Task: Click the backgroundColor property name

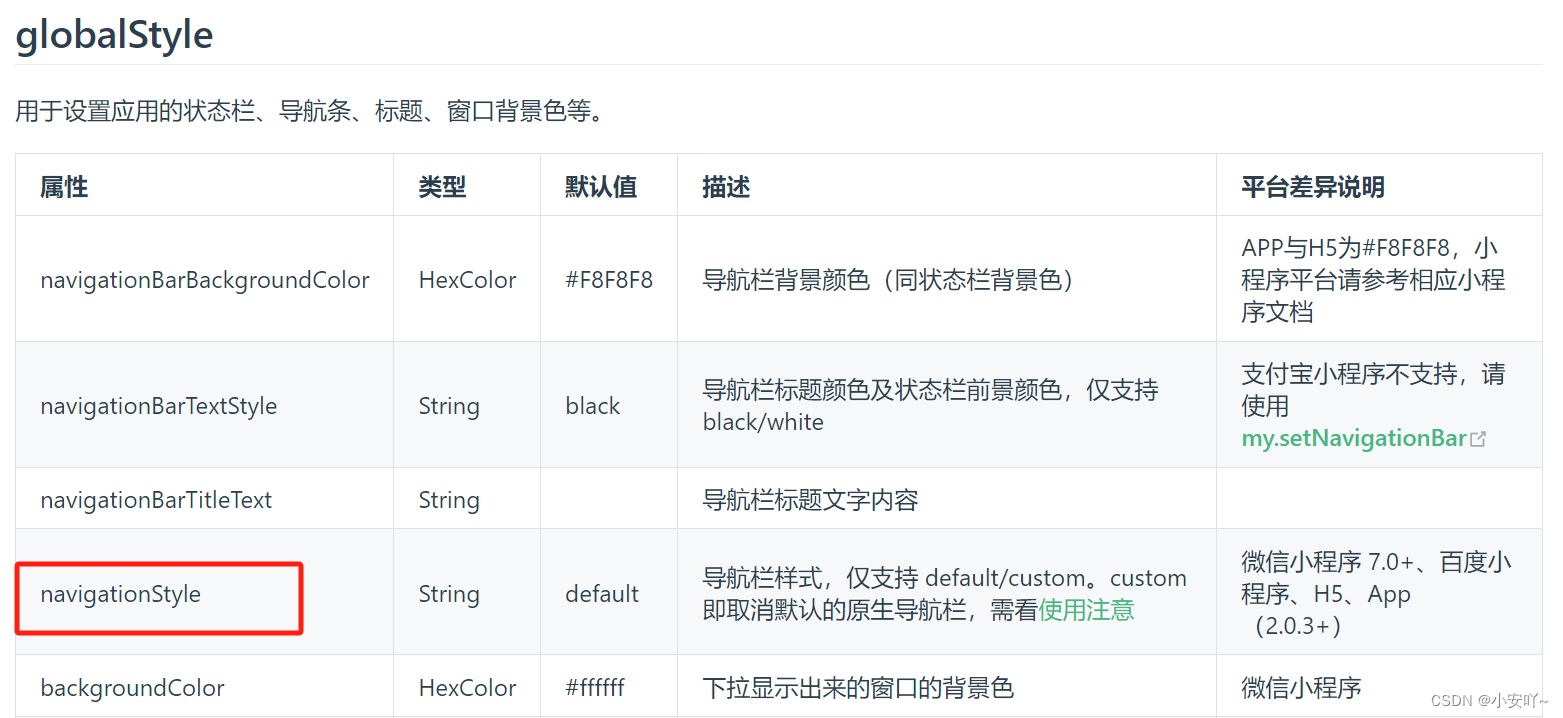Action: coord(132,687)
